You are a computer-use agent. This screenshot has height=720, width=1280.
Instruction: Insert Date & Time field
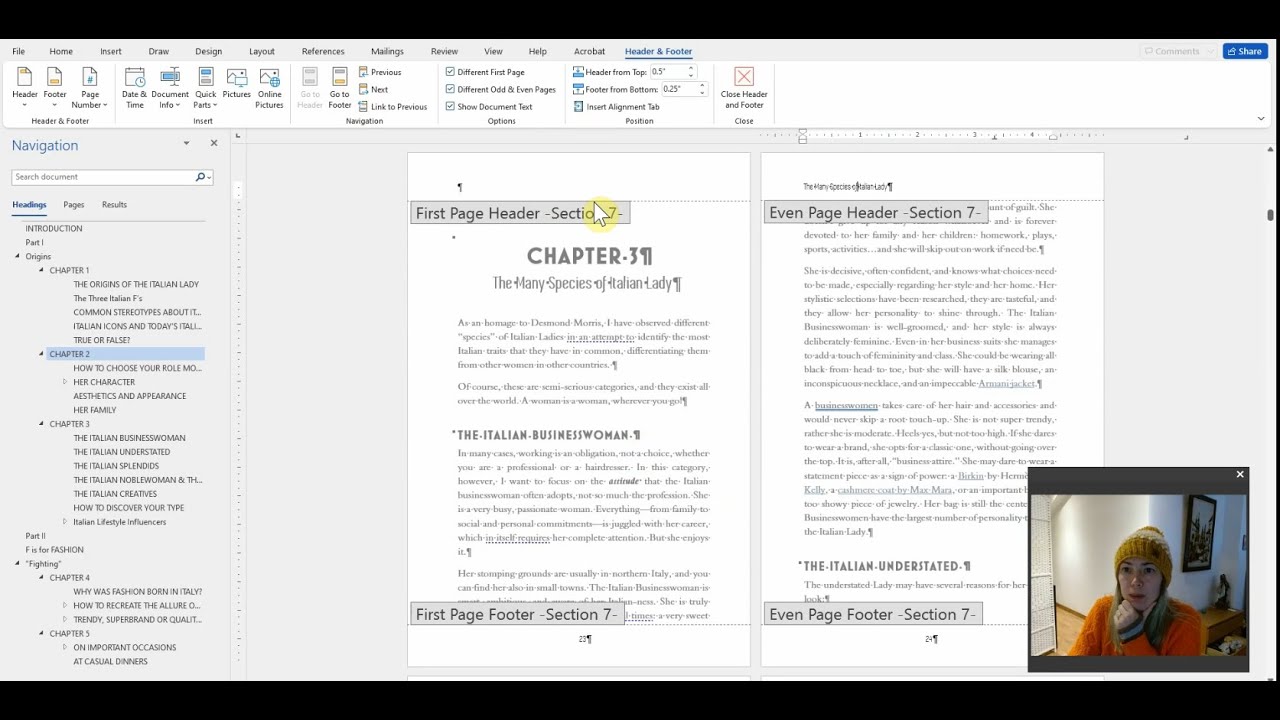tap(134, 88)
